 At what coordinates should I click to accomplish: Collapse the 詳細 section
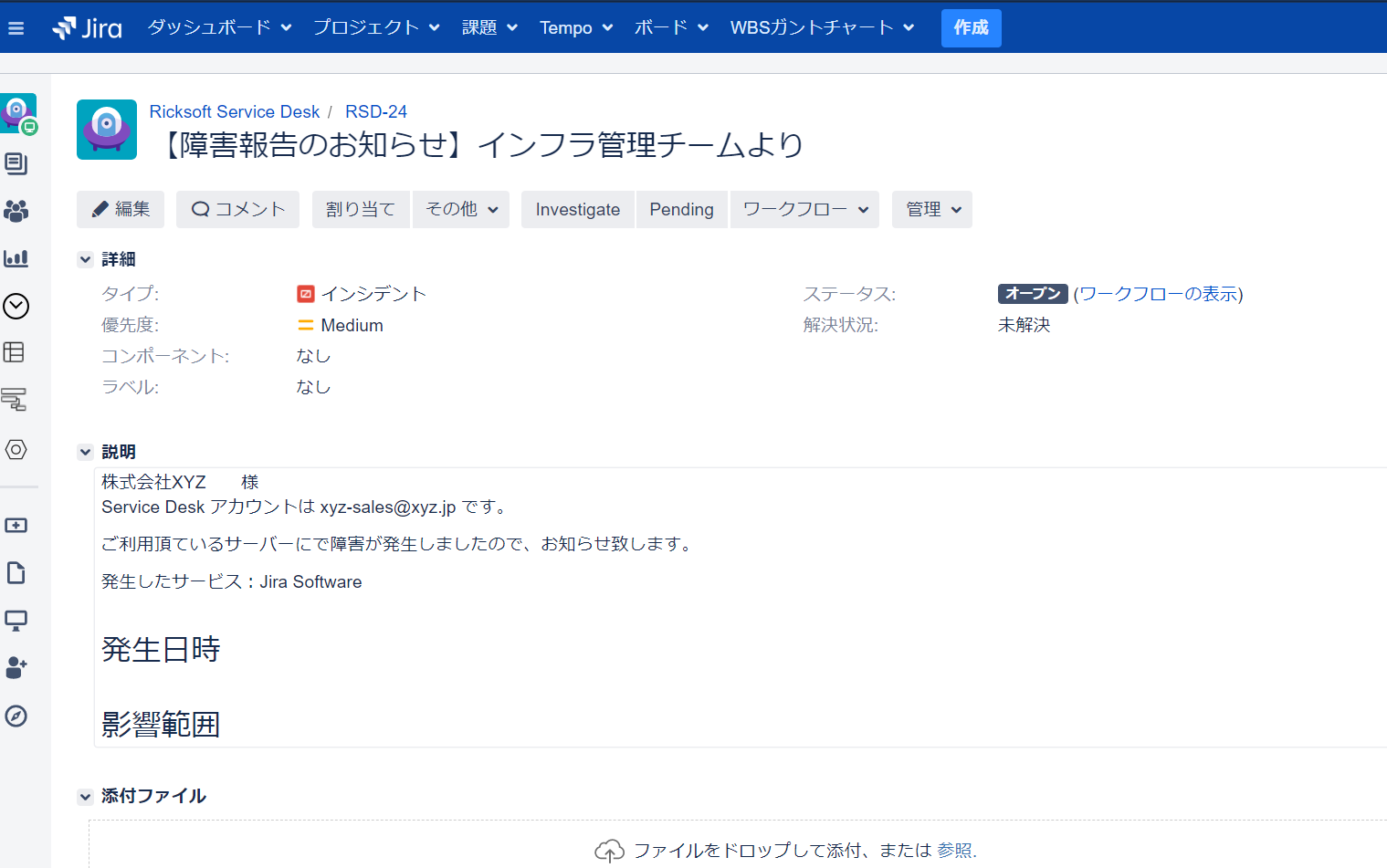coord(85,259)
